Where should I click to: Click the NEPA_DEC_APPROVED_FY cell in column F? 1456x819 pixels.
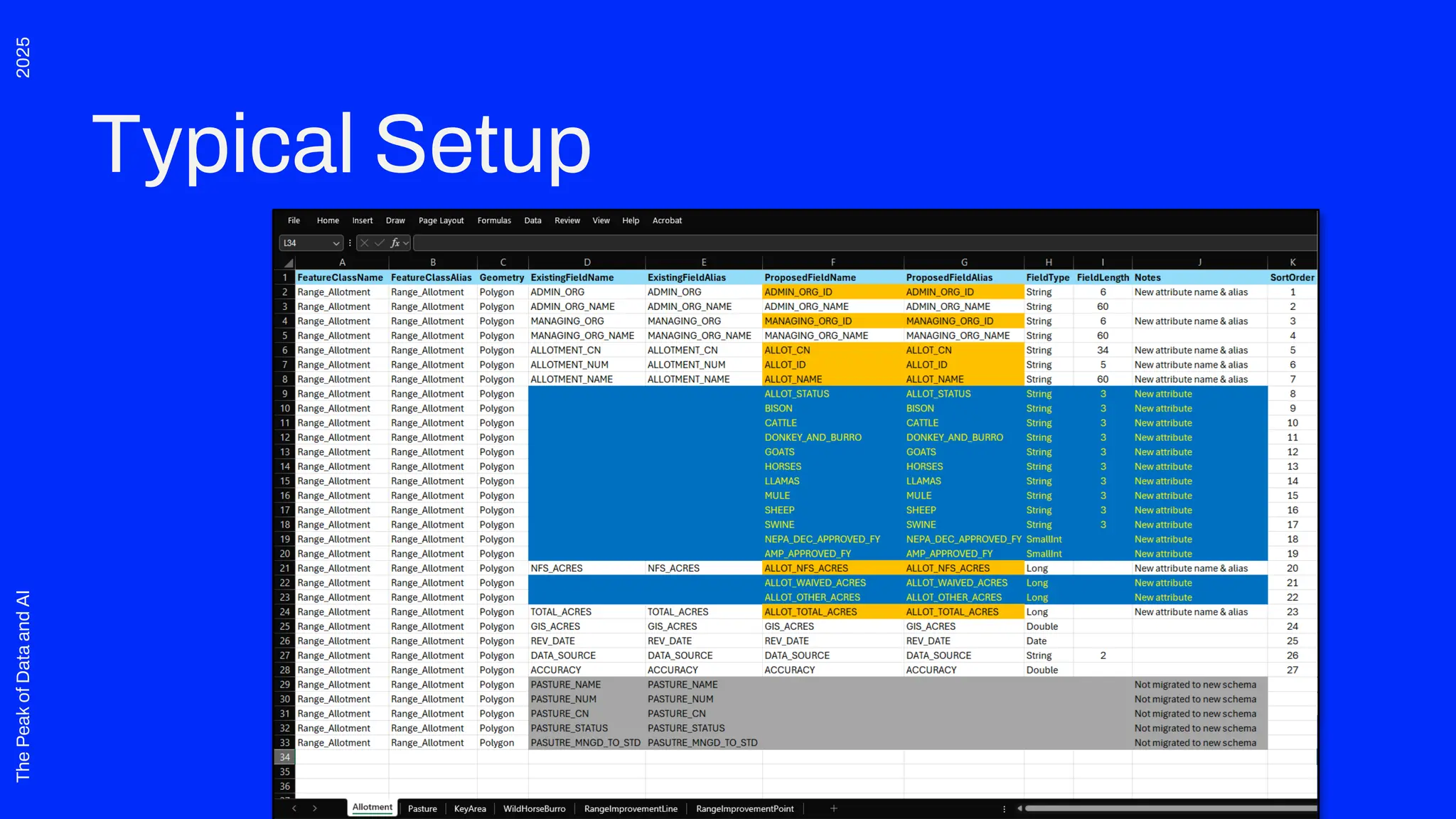833,539
